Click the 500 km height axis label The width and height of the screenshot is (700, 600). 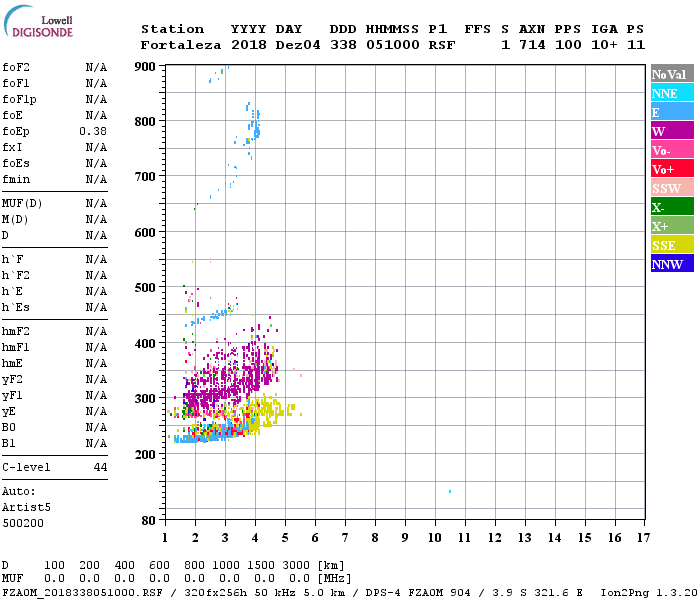(x=145, y=288)
